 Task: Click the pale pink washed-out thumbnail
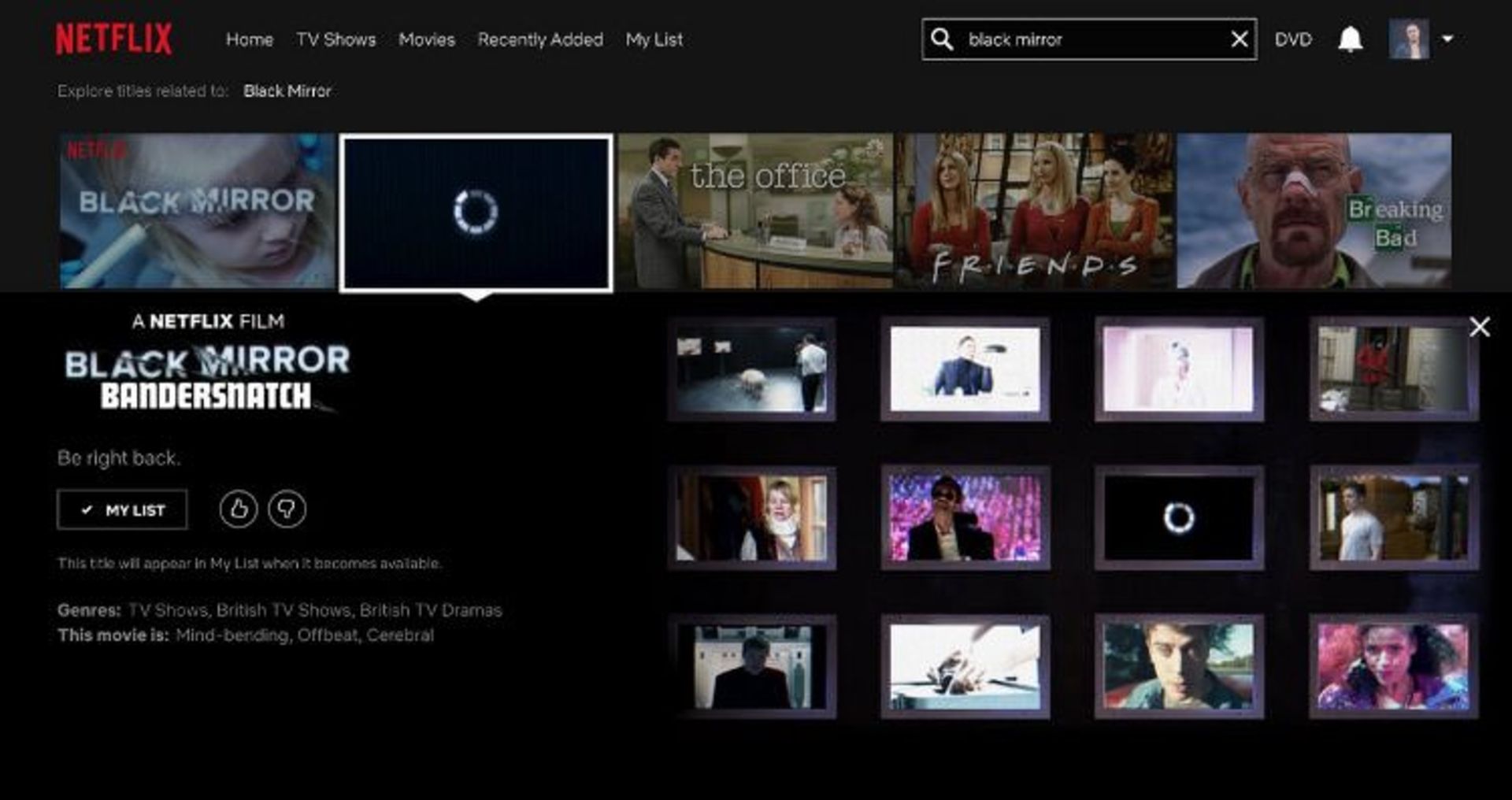pyautogui.click(x=1179, y=369)
